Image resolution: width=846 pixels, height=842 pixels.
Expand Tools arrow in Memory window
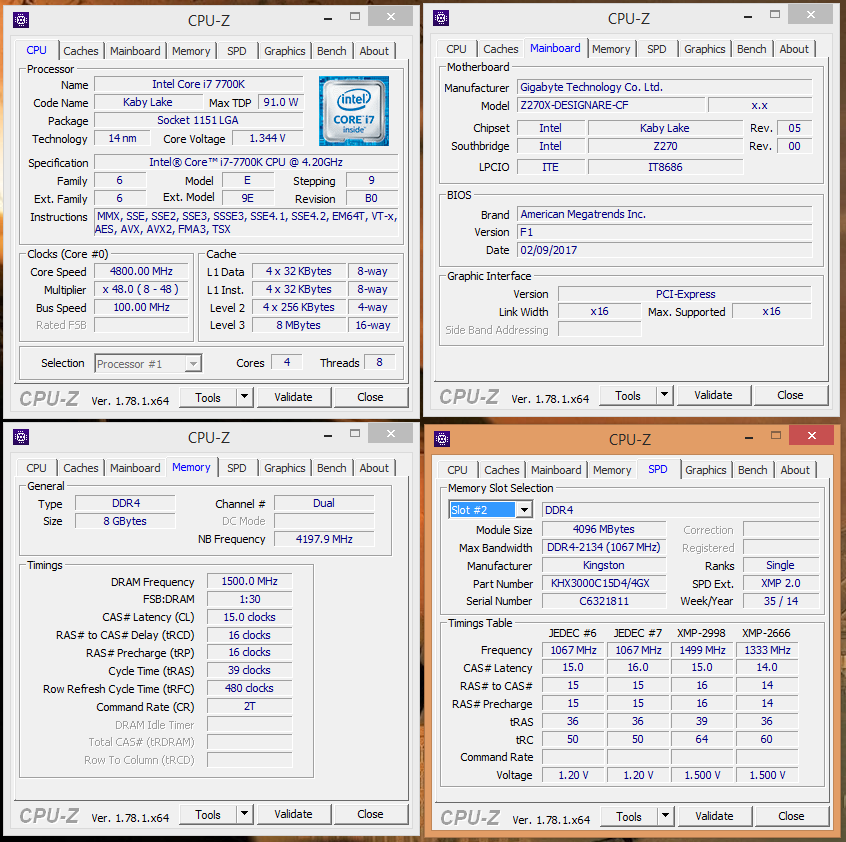[244, 814]
